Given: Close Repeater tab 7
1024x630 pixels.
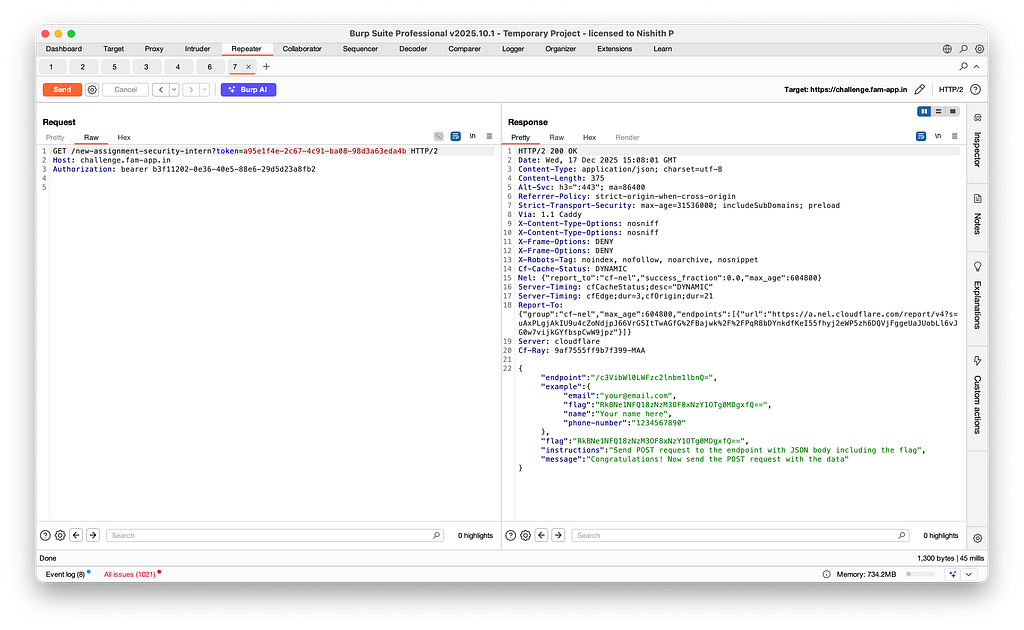Looking at the screenshot, I should coord(248,67).
